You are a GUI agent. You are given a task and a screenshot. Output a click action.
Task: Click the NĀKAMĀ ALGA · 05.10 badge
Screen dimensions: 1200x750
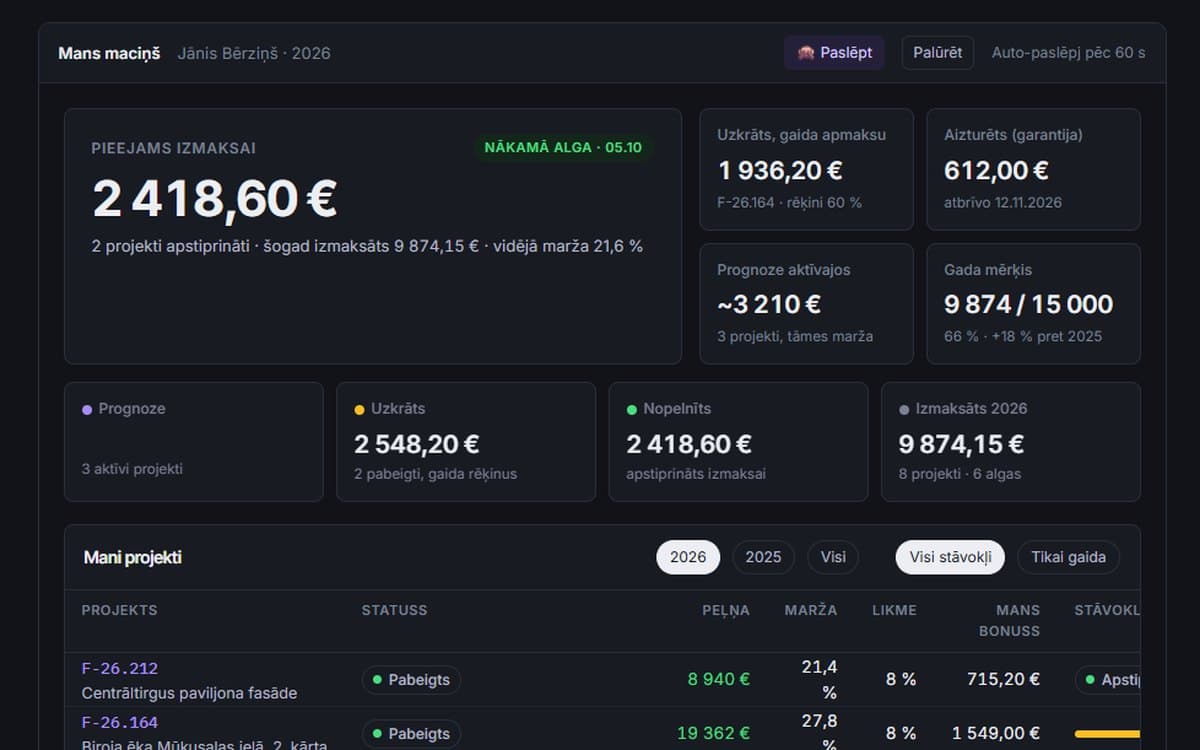coord(563,148)
